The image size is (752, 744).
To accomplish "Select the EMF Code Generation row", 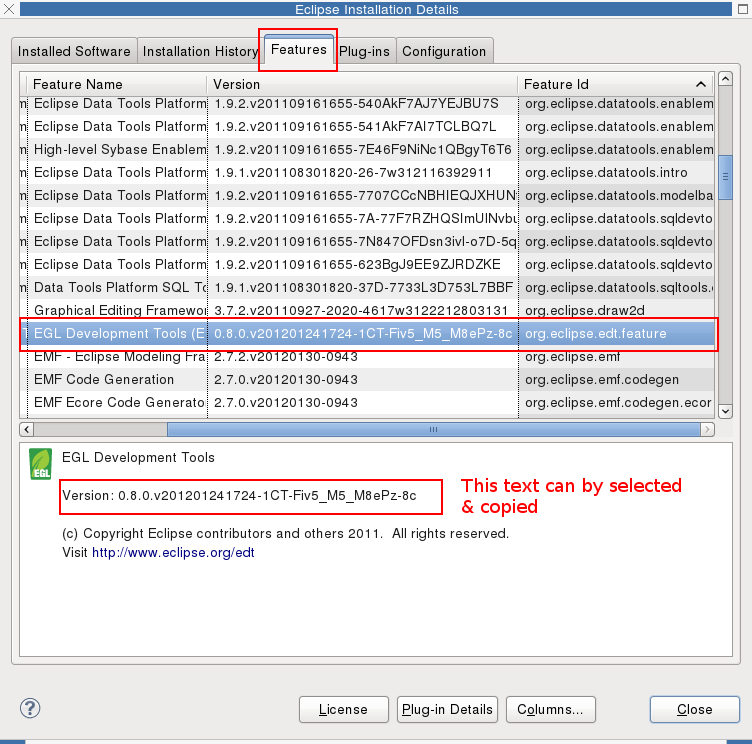I will click(368, 380).
